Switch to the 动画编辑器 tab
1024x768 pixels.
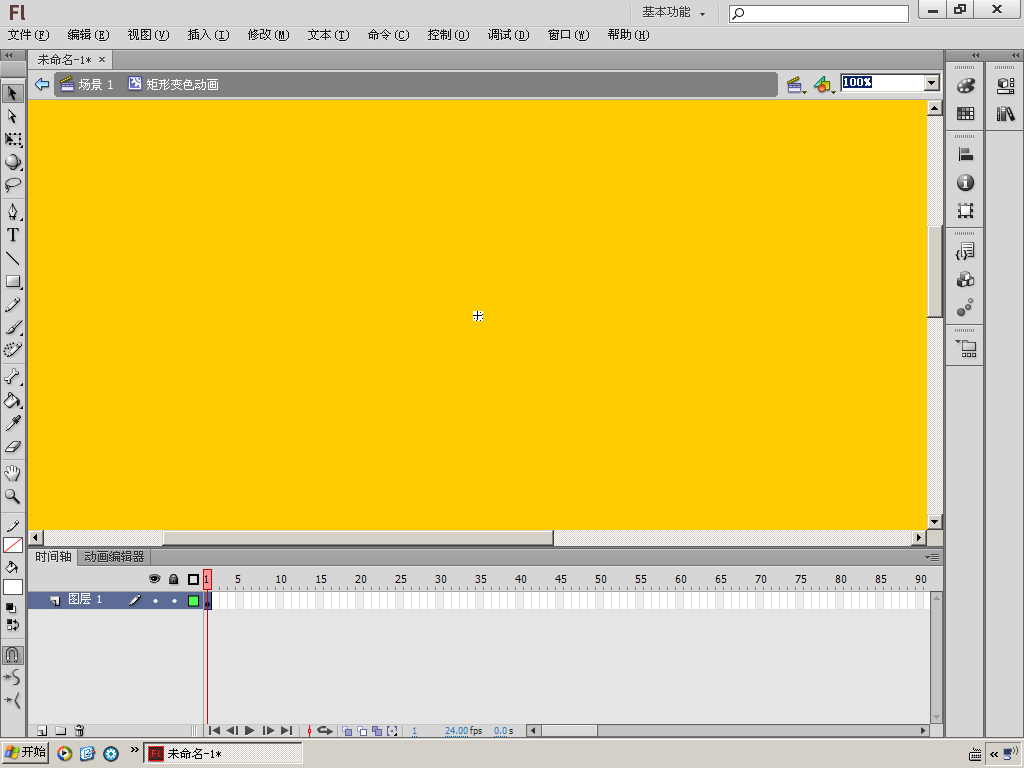(114, 557)
